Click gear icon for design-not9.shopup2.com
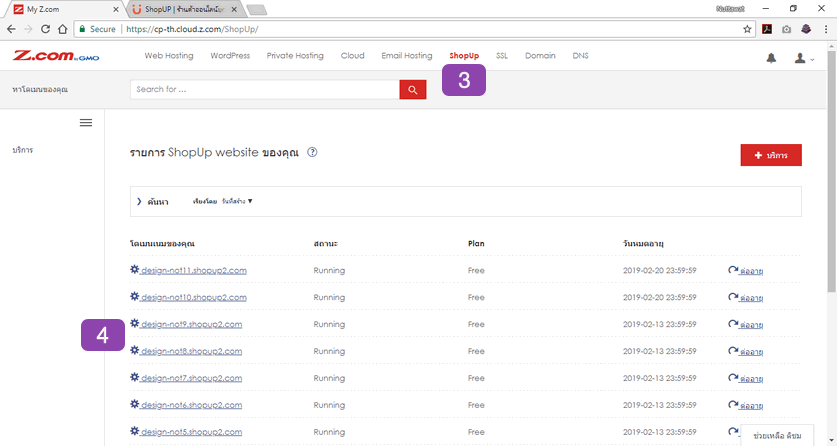Image resolution: width=837 pixels, height=446 pixels. (135, 323)
